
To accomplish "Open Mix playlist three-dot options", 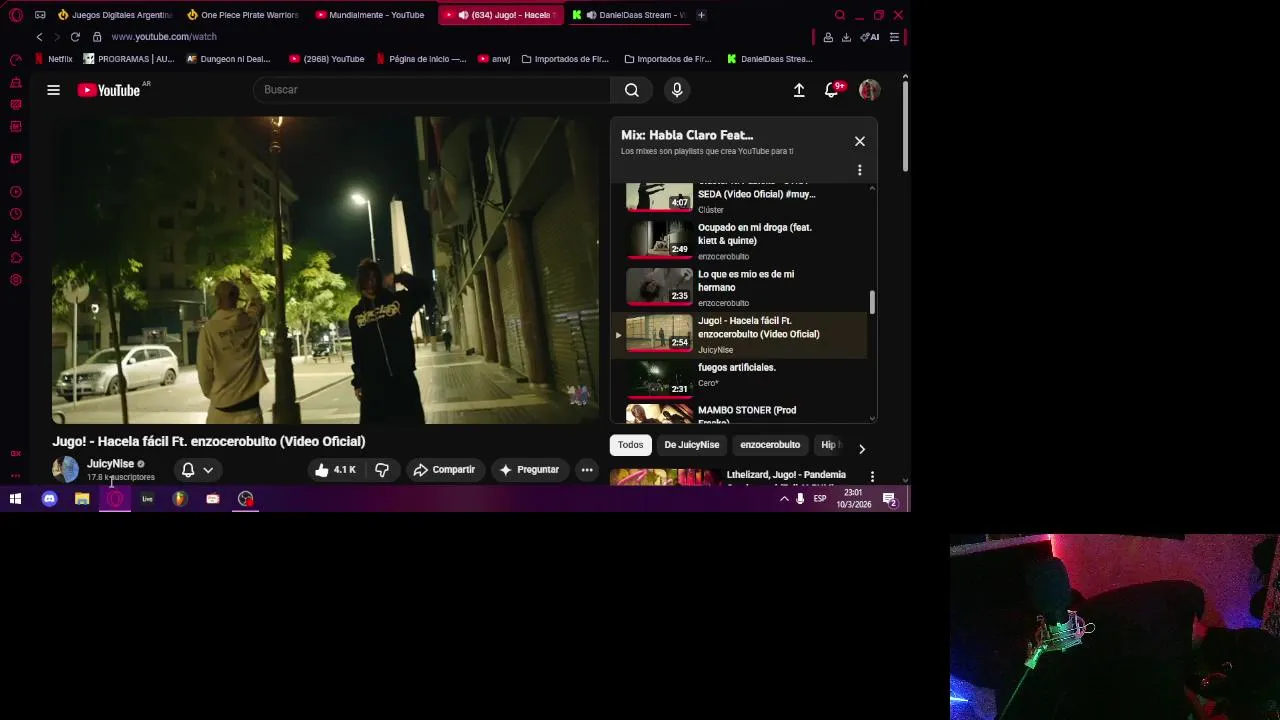I will point(859,170).
